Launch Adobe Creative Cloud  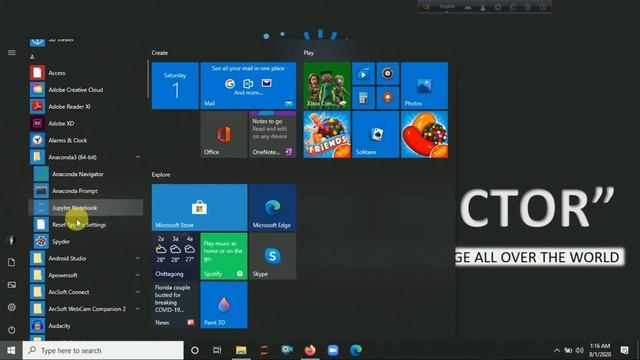click(x=86, y=90)
